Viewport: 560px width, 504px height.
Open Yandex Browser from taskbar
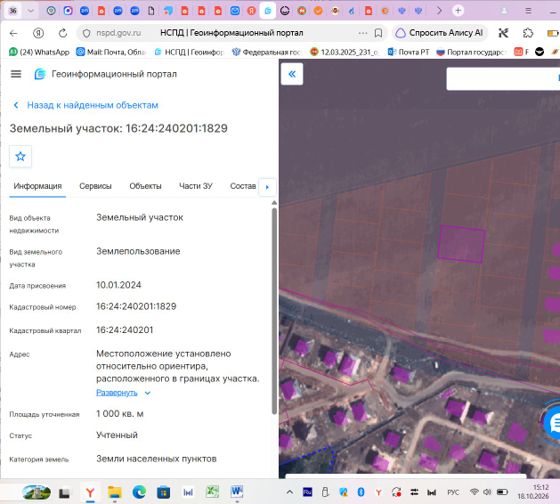point(90,493)
